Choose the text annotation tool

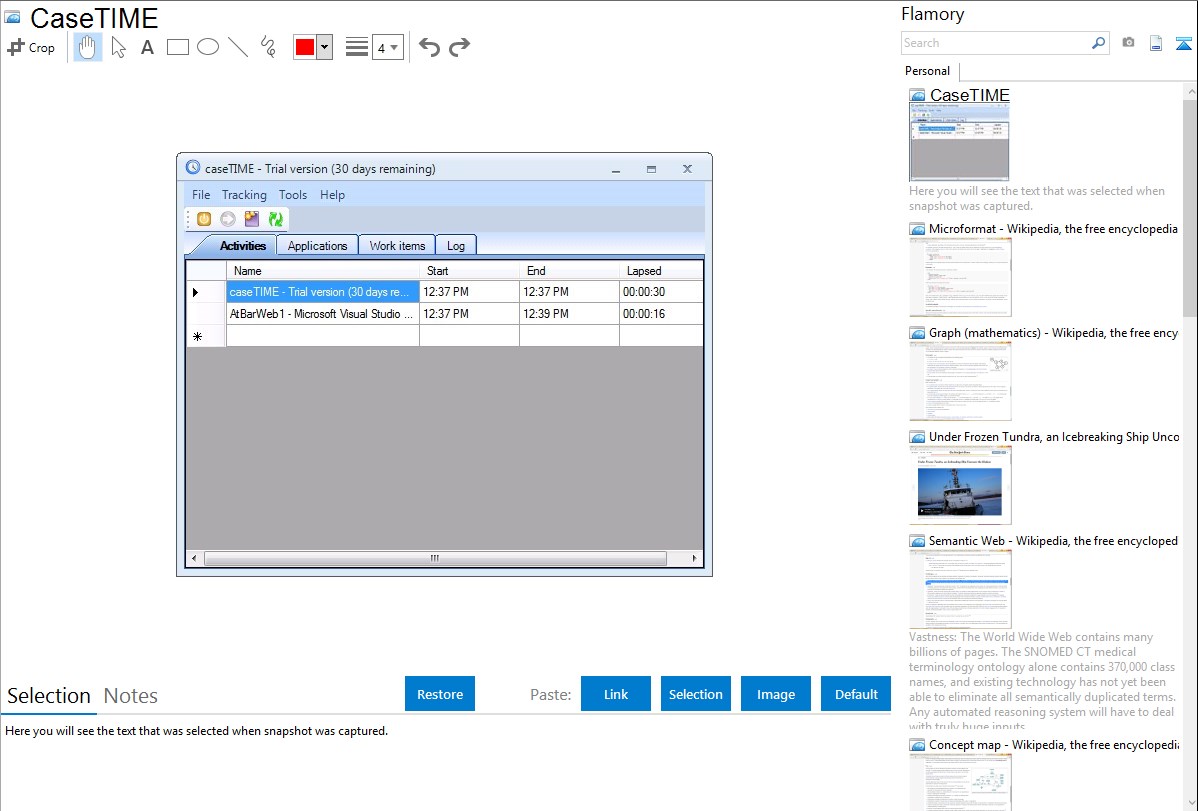(147, 47)
